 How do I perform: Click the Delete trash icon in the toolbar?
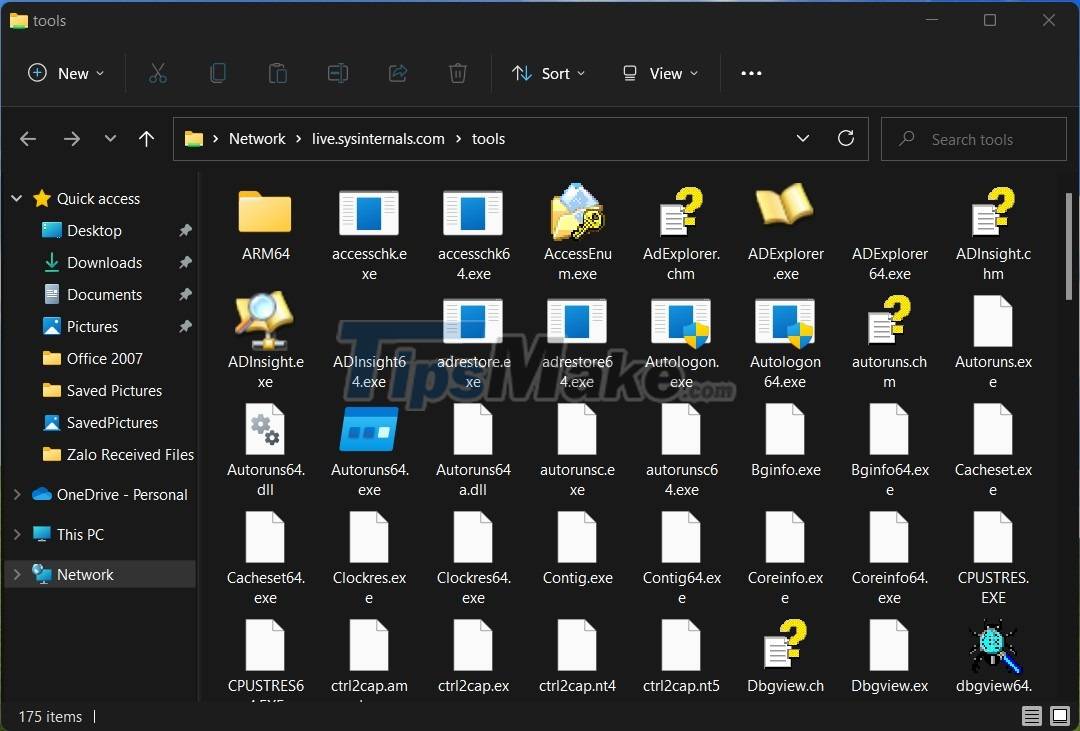pos(458,73)
